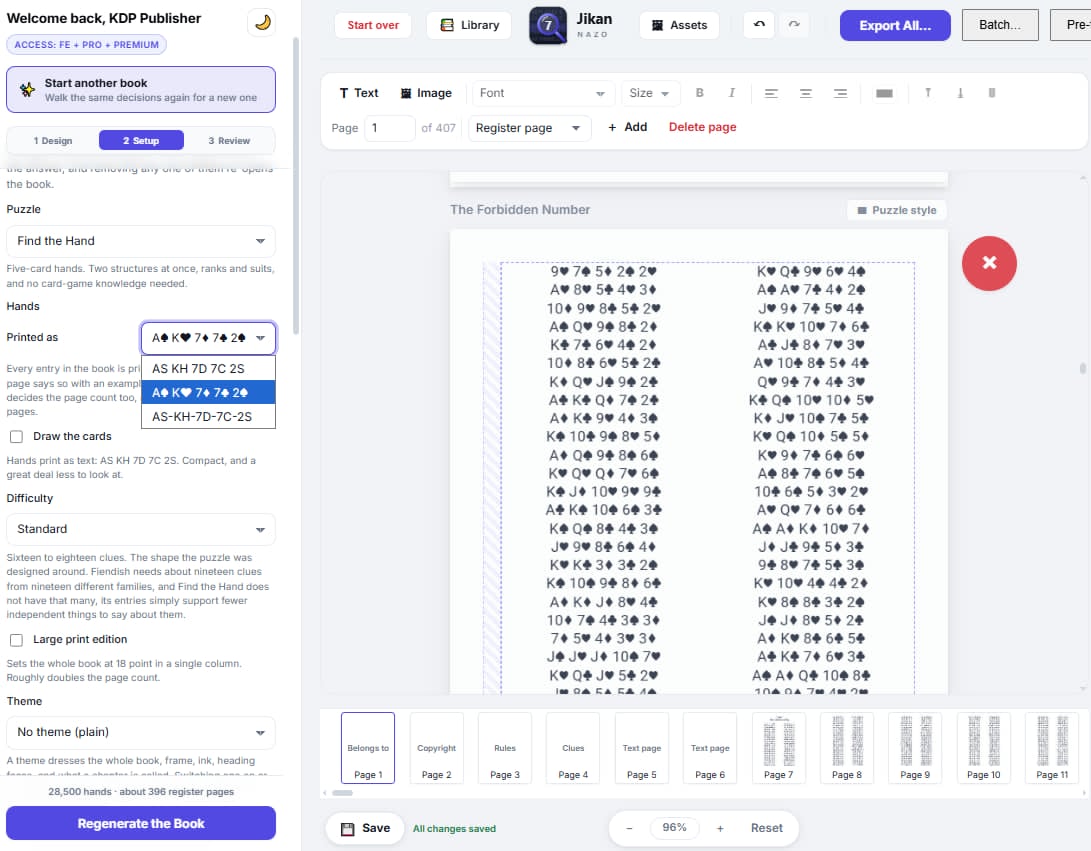Image resolution: width=1091 pixels, height=851 pixels.
Task: Click Start over
Action: point(373,25)
